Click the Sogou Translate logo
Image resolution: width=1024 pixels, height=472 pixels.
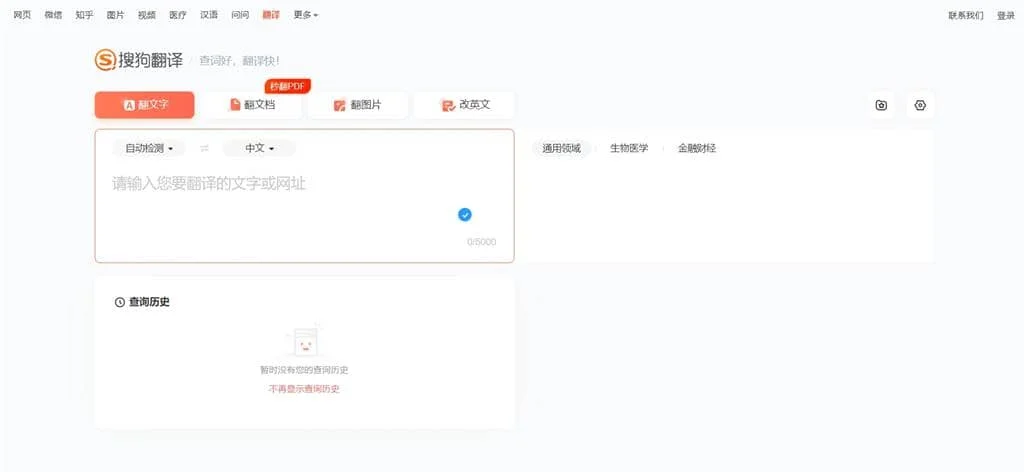[x=139, y=60]
